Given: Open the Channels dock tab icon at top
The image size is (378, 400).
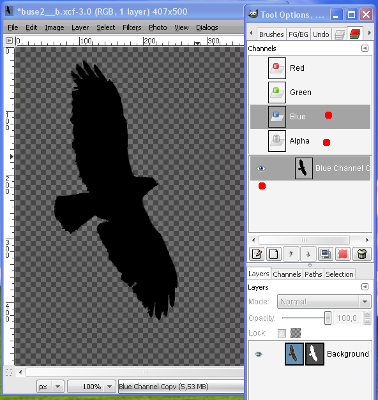Looking at the screenshot, I should click(355, 34).
